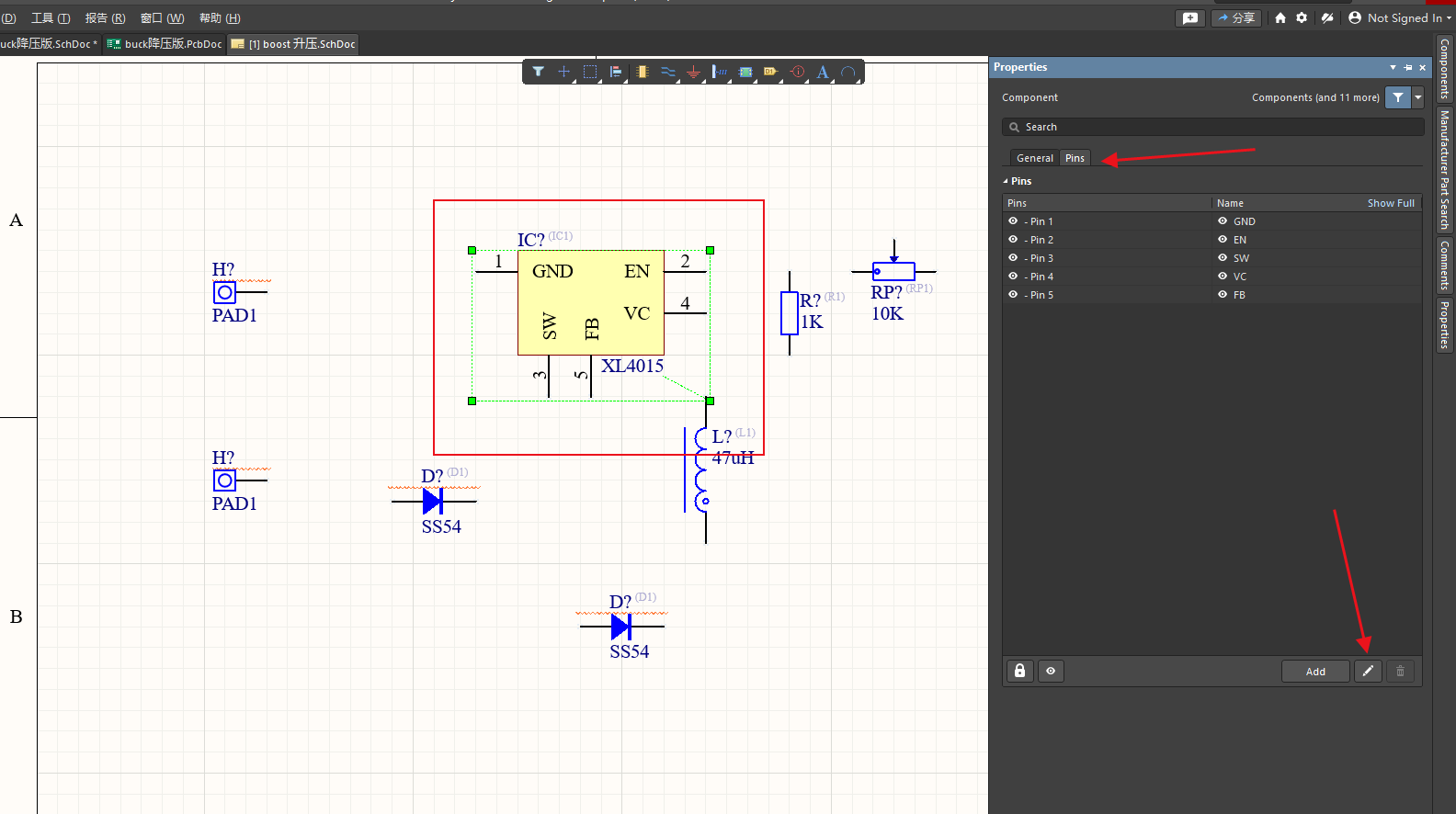Go to the Home page icon
This screenshot has height=814, width=1456.
click(1280, 18)
